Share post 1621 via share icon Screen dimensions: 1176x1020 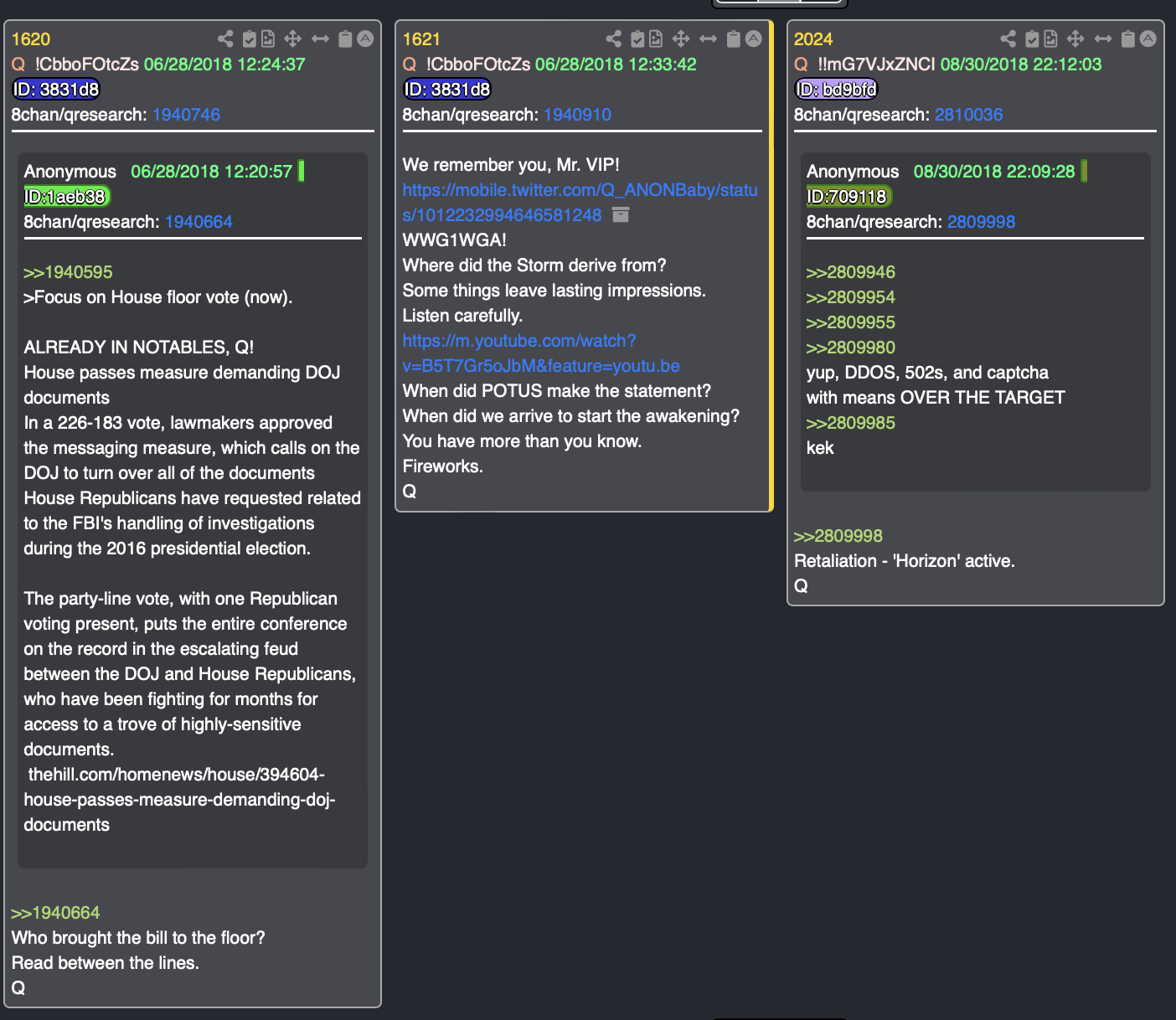[614, 39]
